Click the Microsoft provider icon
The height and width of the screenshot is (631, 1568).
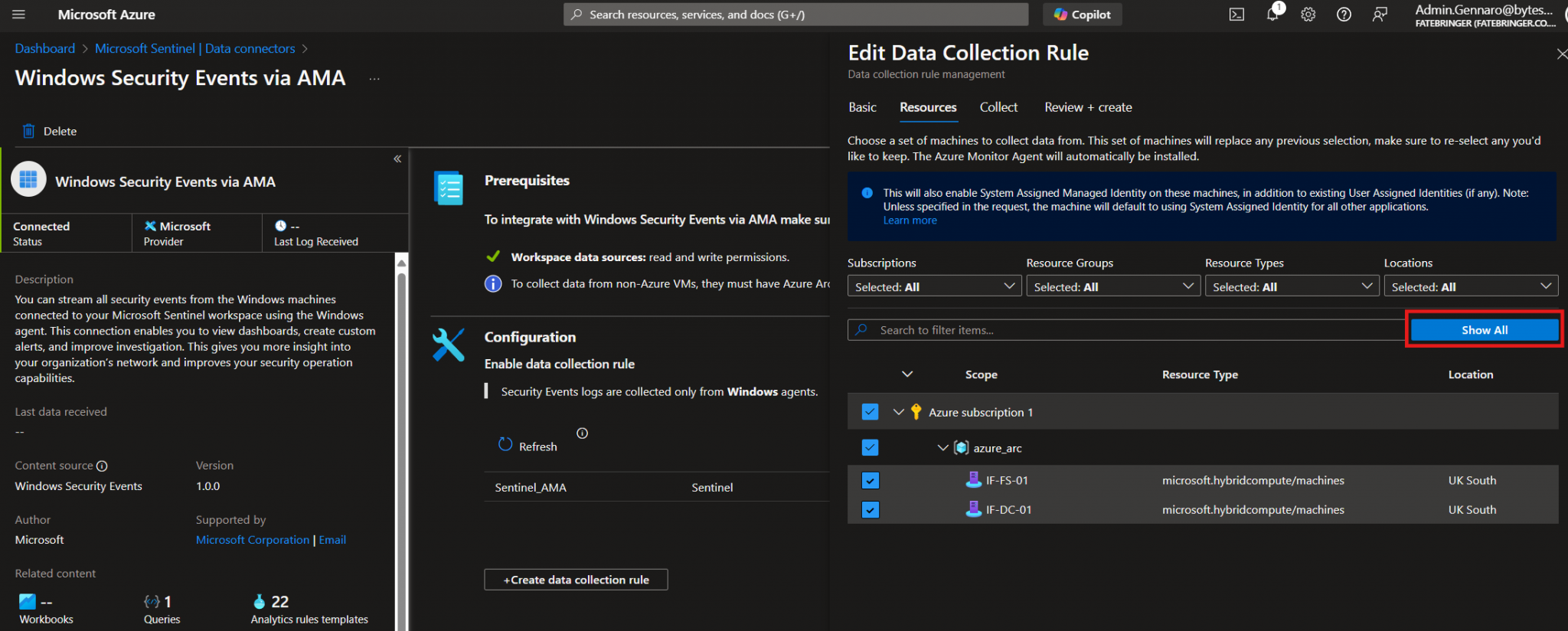point(150,226)
